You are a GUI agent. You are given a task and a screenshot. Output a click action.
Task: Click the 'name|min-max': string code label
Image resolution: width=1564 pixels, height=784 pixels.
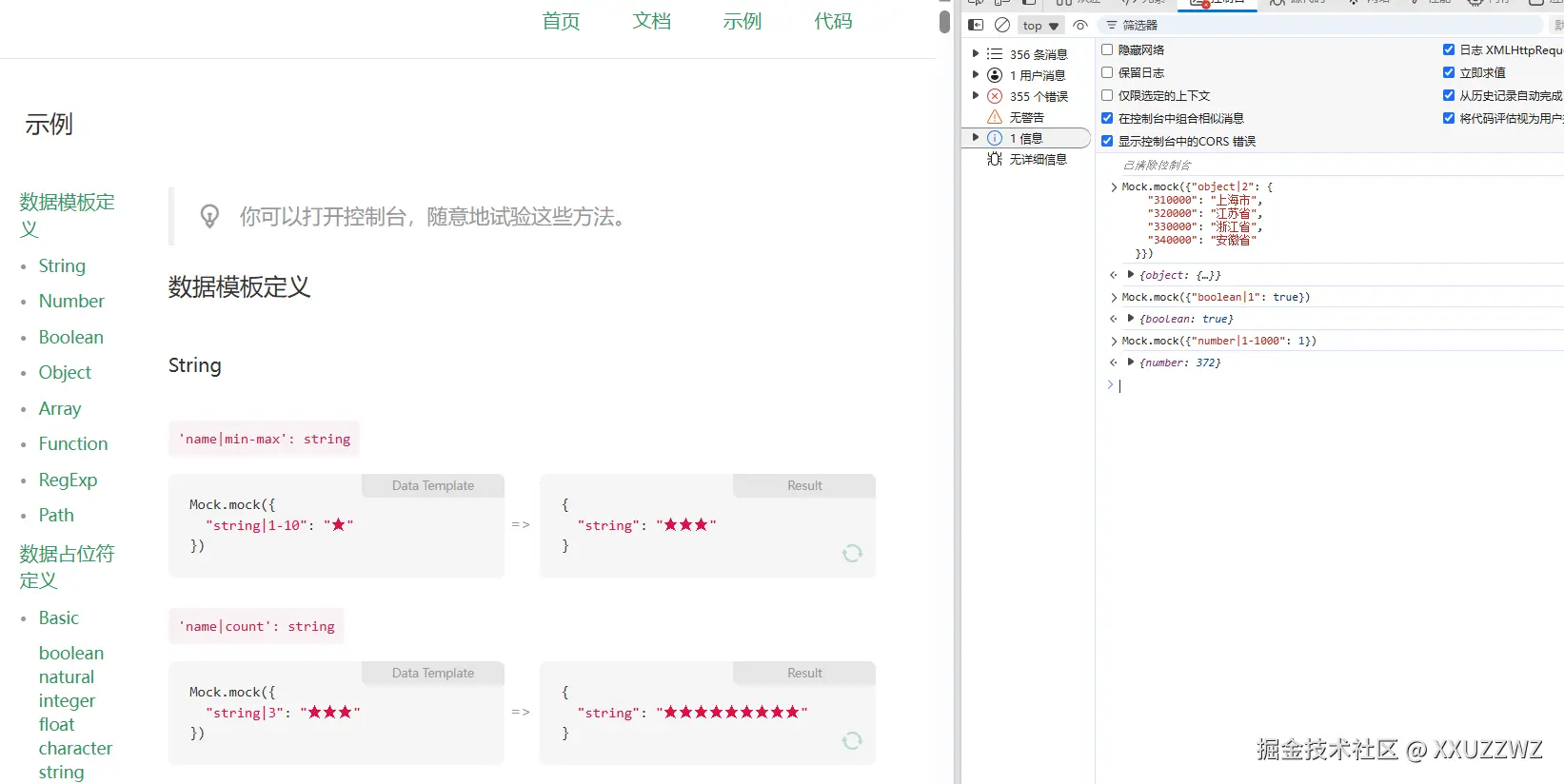tap(265, 439)
